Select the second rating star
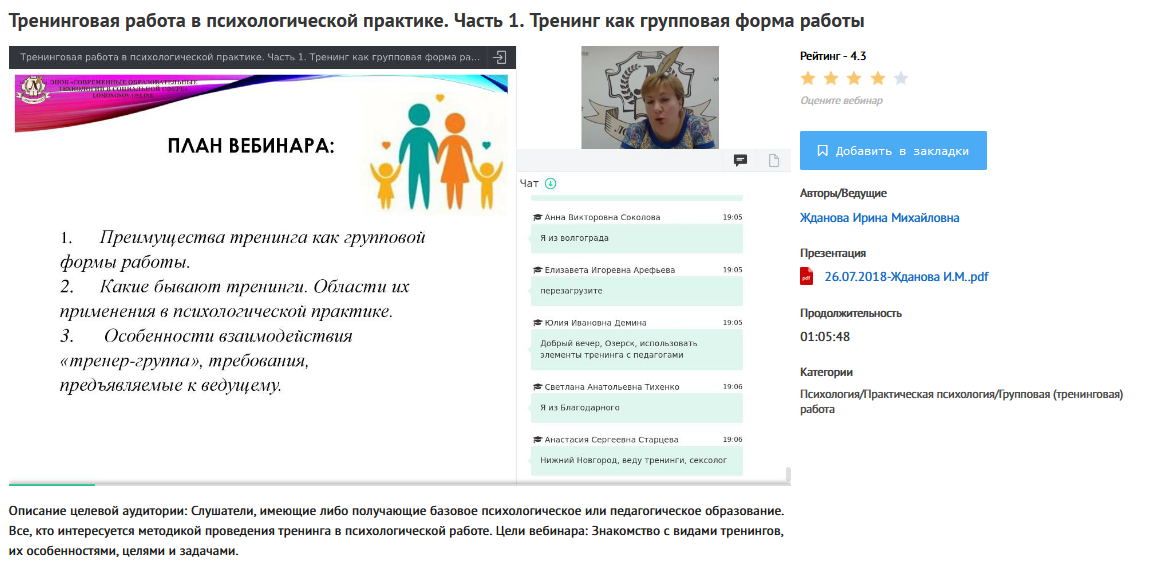Screen dimensions: 1175x564 point(831,78)
